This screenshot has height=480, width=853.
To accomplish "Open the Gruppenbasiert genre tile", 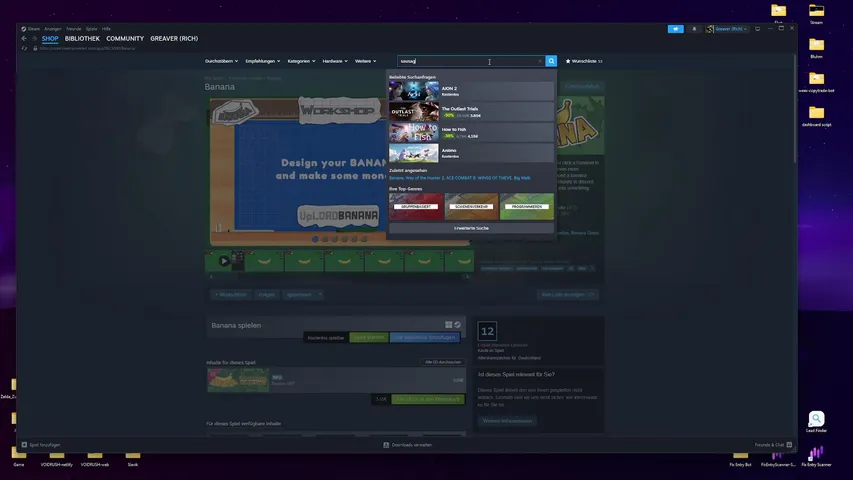I will (x=416, y=206).
